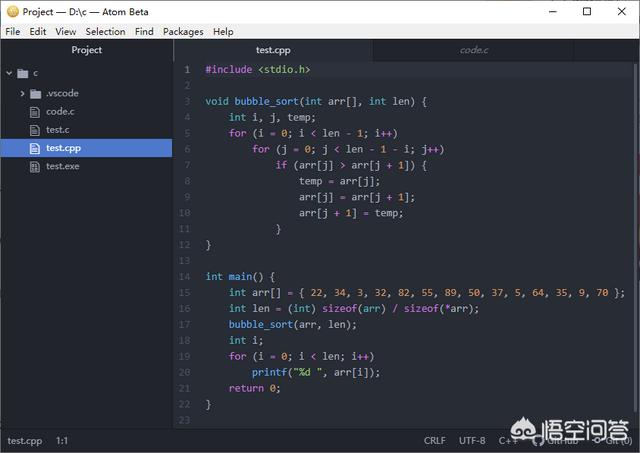Open the Help menu

coord(223,31)
